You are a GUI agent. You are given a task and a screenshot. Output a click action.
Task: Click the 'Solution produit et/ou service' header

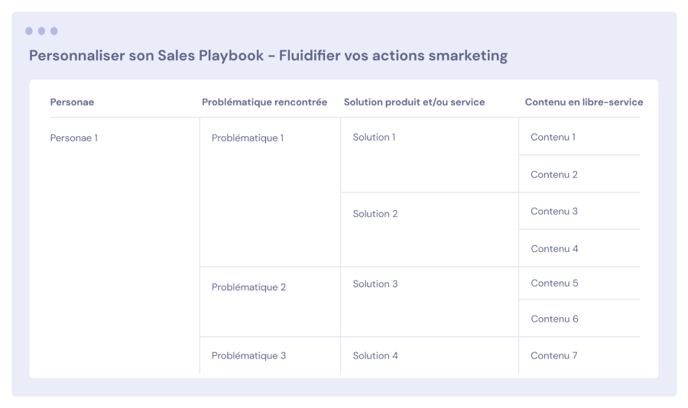(x=414, y=102)
